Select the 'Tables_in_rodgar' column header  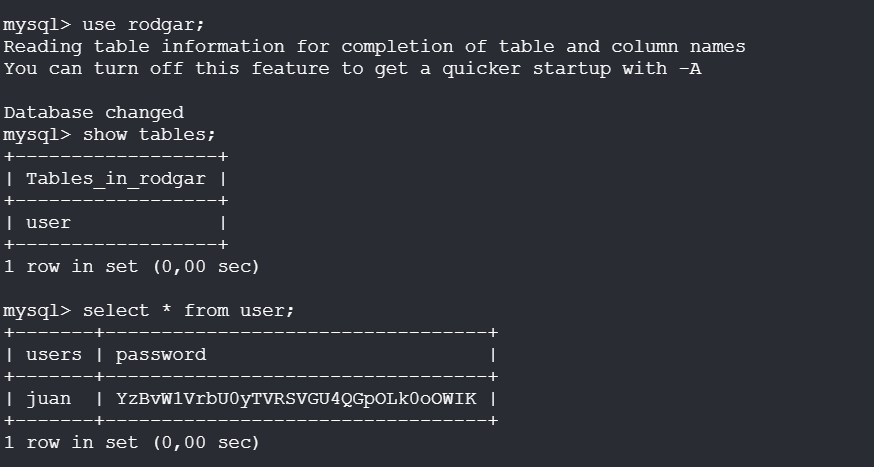116,179
